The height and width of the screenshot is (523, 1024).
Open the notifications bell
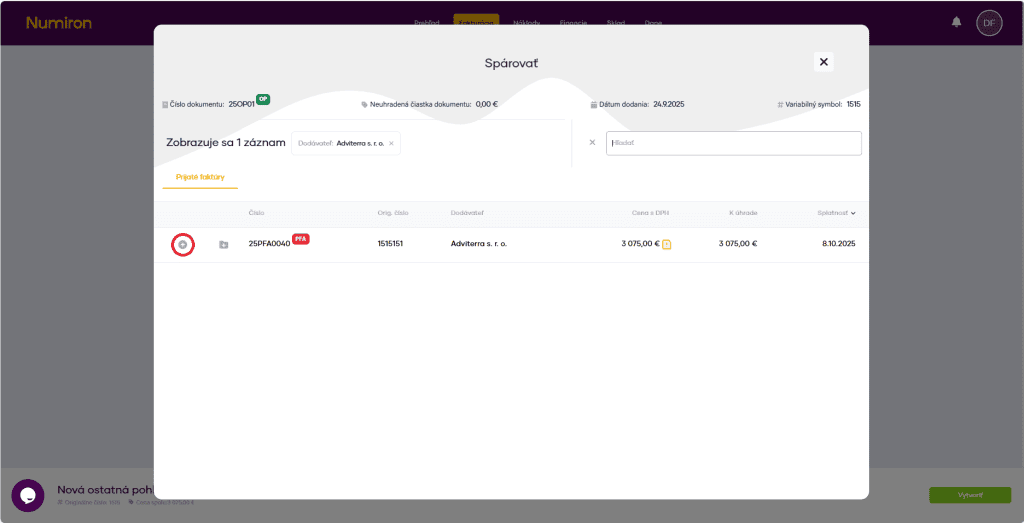point(957,22)
